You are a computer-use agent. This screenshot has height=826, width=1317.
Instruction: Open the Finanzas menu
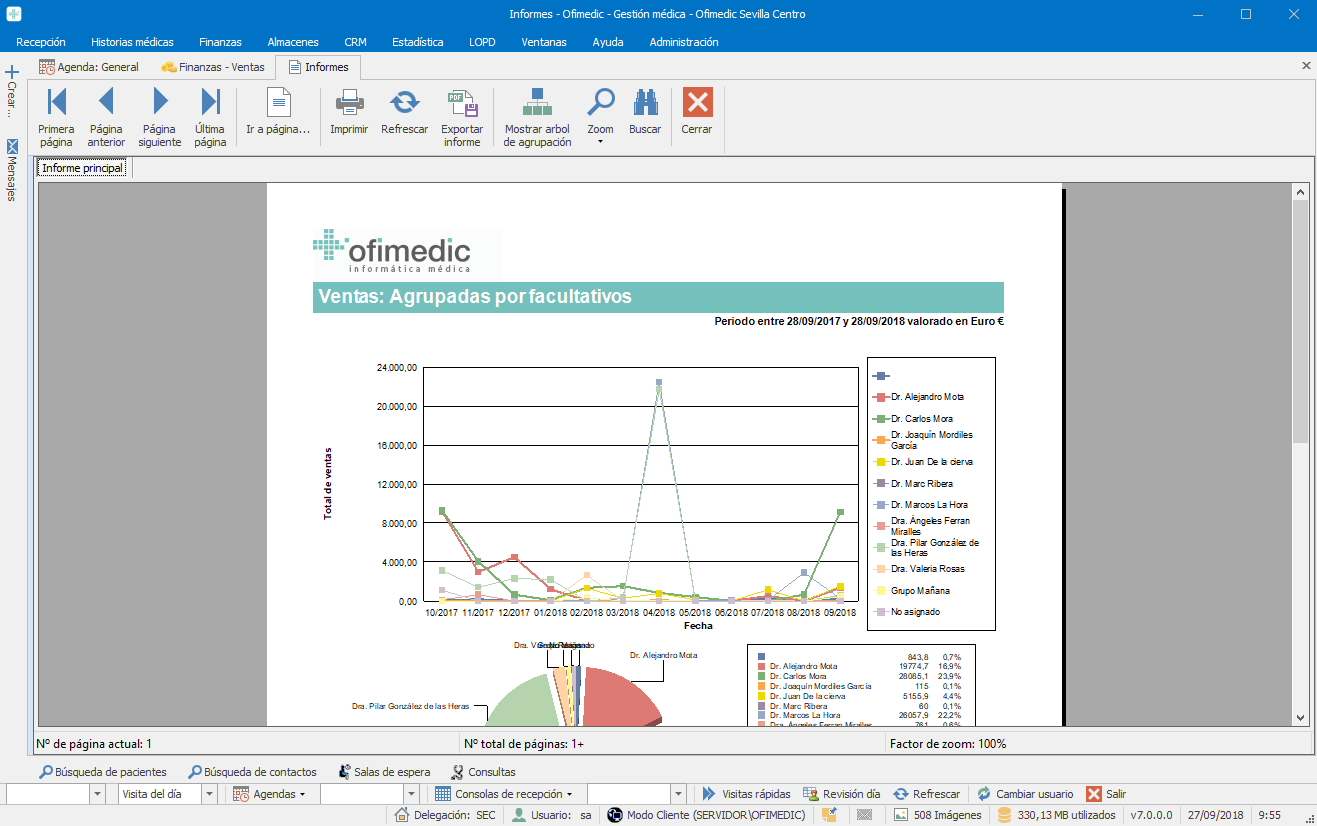tap(220, 42)
